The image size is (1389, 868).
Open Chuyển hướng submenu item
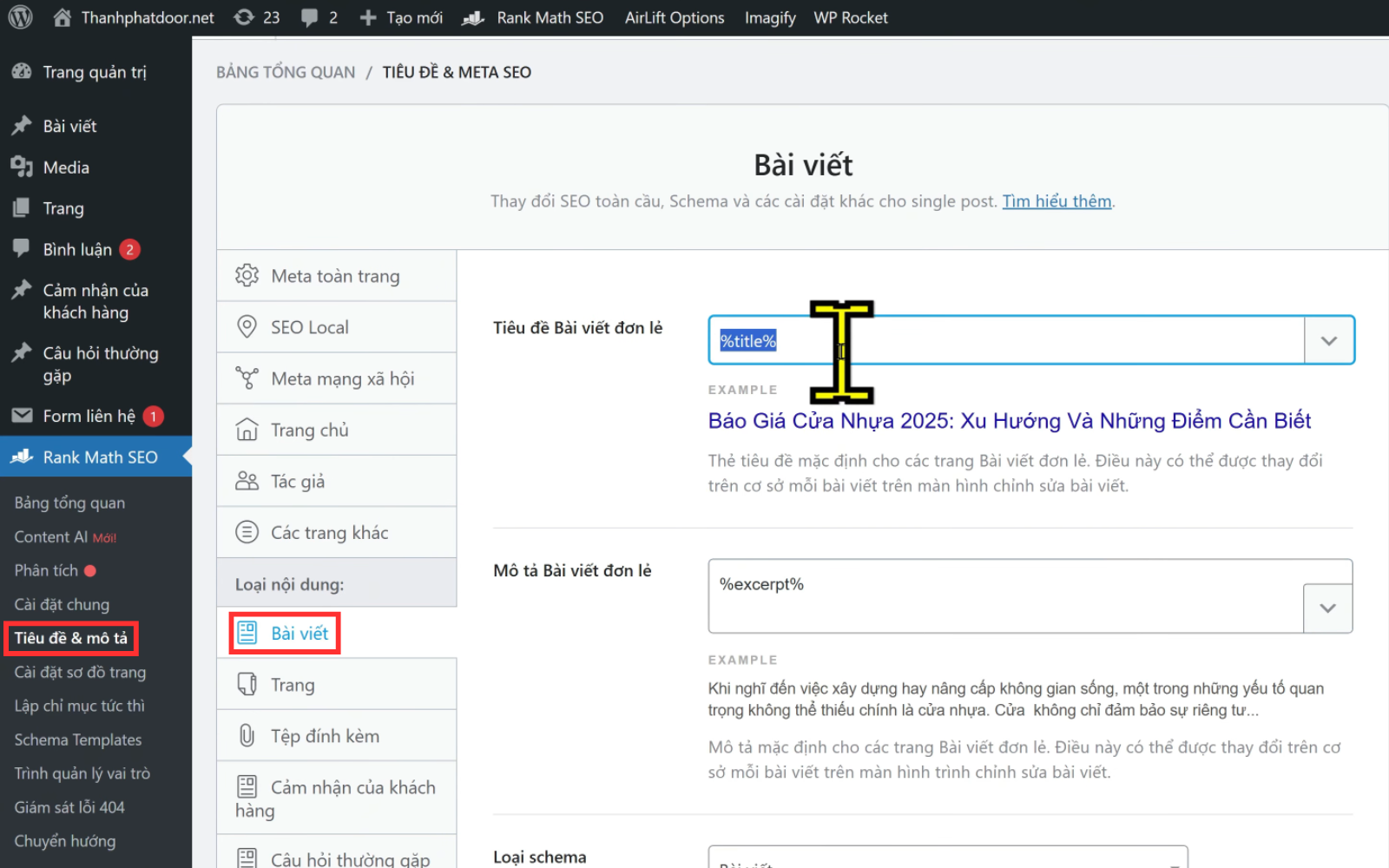[65, 841]
